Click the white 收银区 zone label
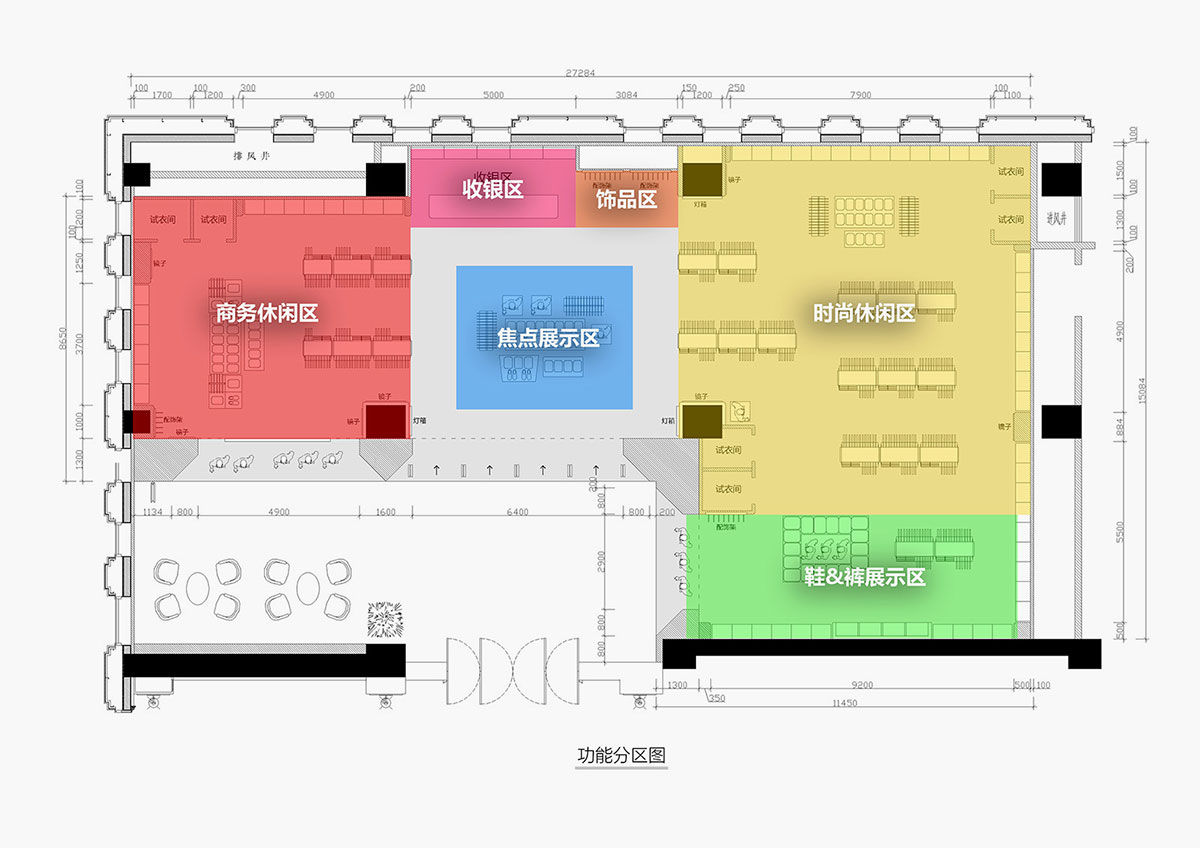This screenshot has height=848, width=1200. [493, 189]
